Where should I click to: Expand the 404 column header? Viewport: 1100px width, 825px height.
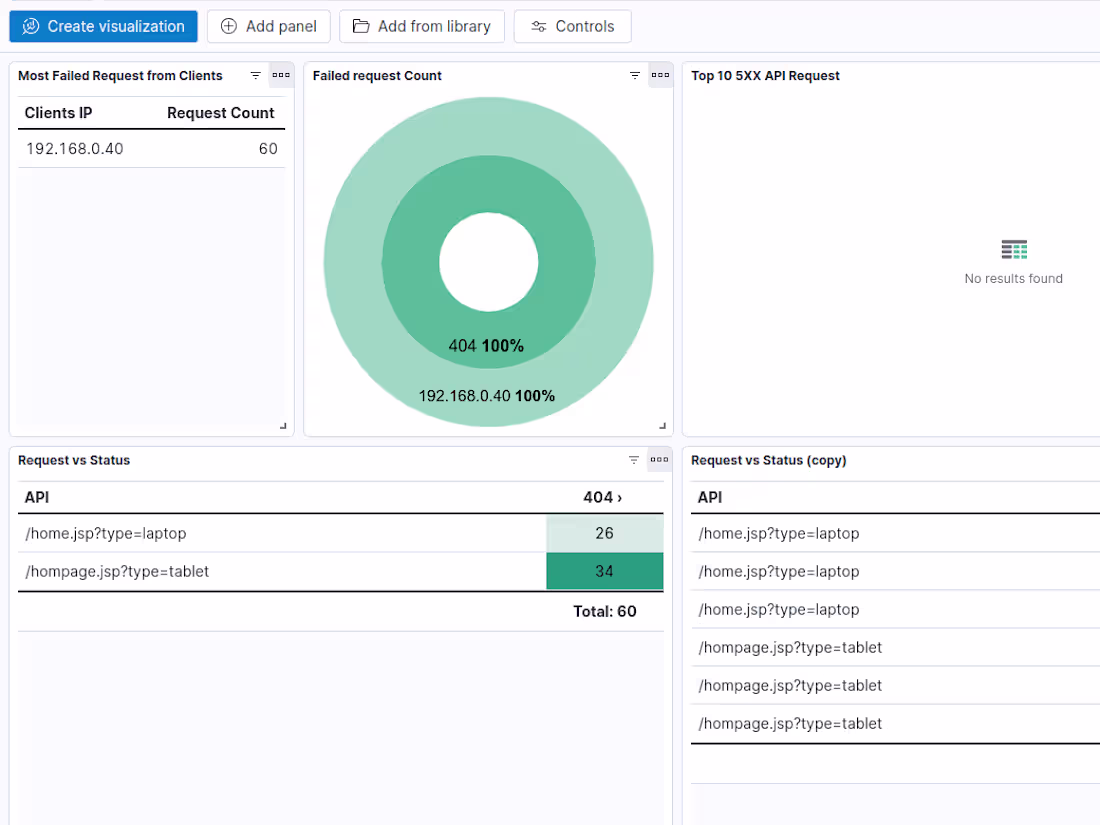tap(603, 497)
